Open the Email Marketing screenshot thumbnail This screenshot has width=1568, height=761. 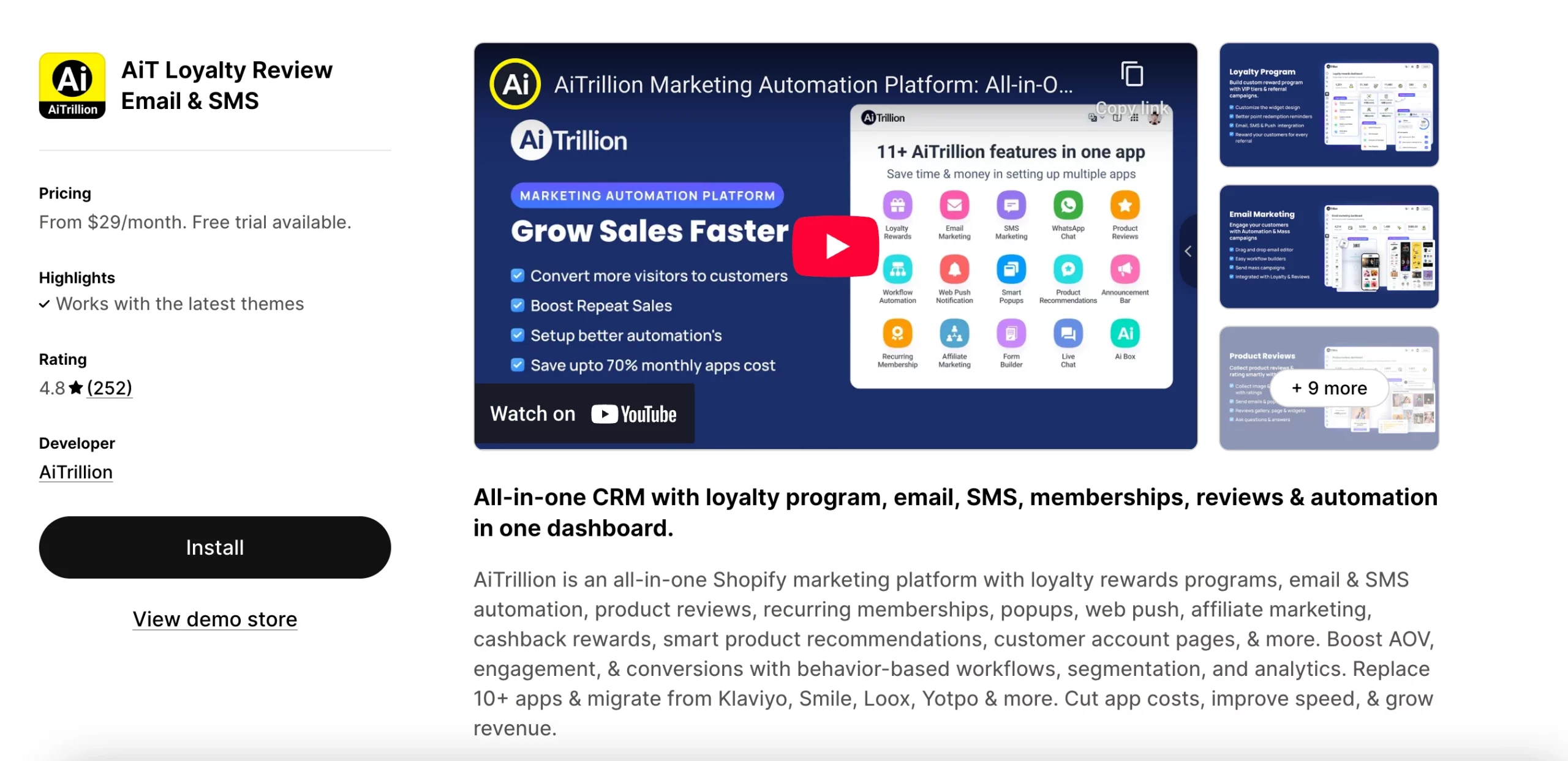tap(1329, 247)
